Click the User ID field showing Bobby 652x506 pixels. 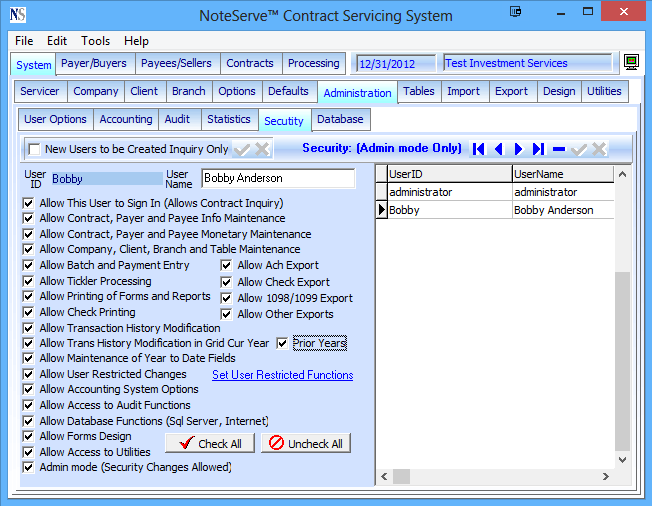[x=106, y=179]
